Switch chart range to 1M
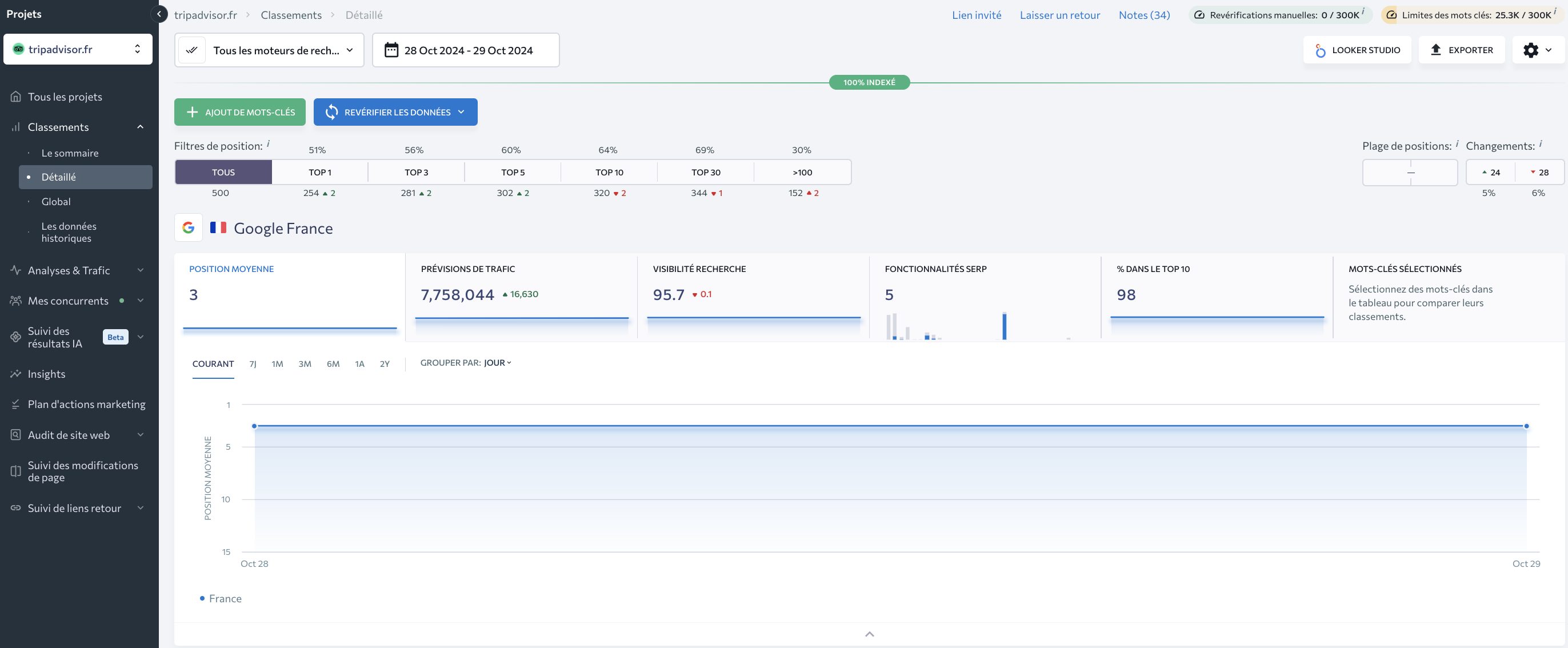Image resolution: width=1568 pixels, height=648 pixels. (x=277, y=364)
